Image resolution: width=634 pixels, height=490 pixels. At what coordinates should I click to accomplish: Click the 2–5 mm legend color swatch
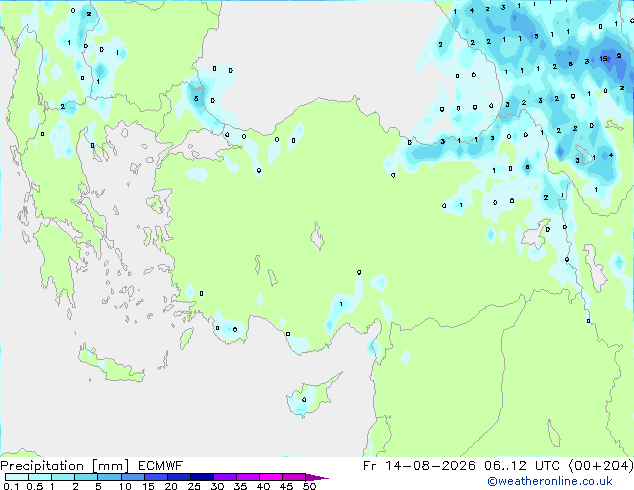[86, 477]
